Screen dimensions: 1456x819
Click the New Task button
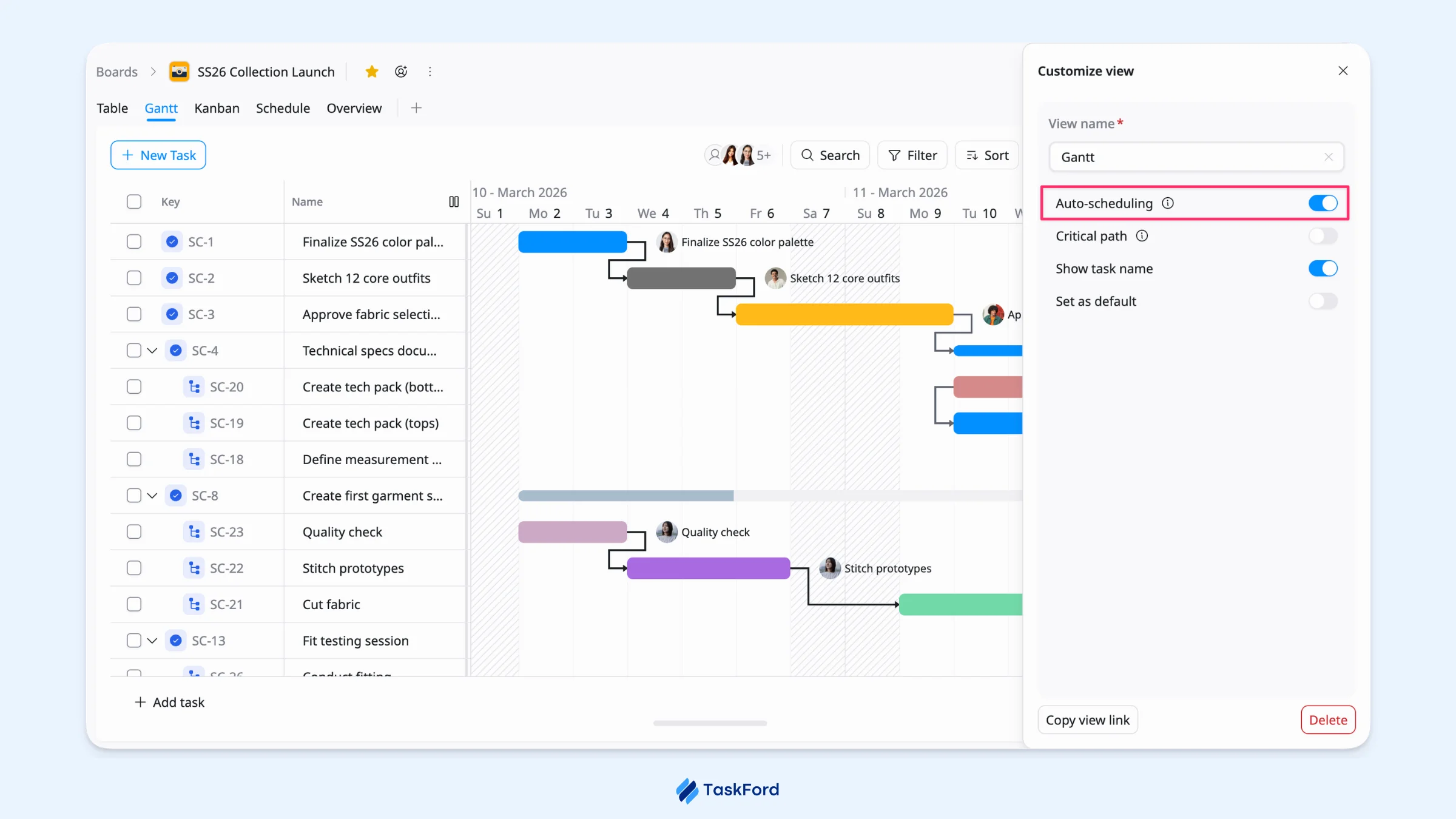pos(158,155)
